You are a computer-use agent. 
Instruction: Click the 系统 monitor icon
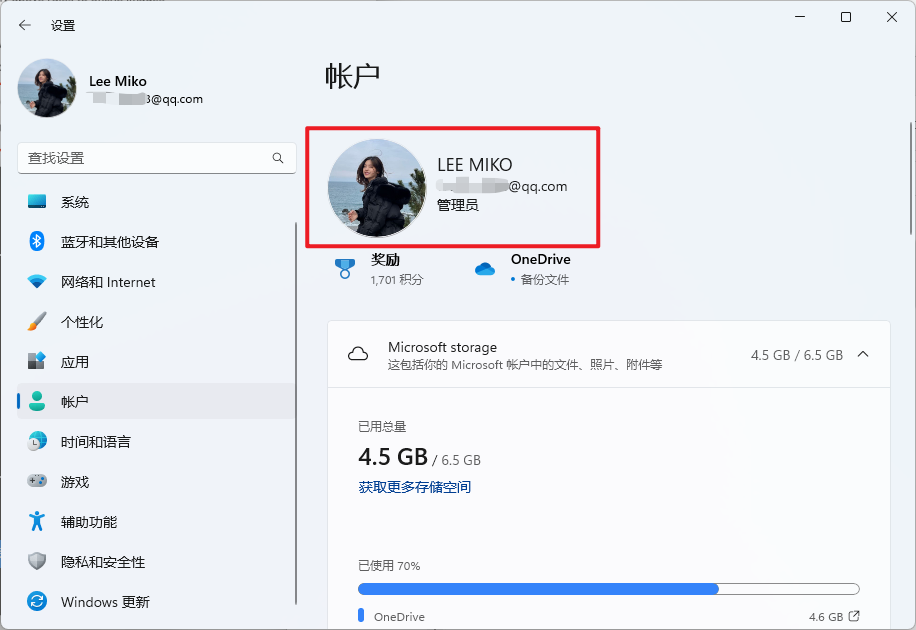tap(37, 202)
